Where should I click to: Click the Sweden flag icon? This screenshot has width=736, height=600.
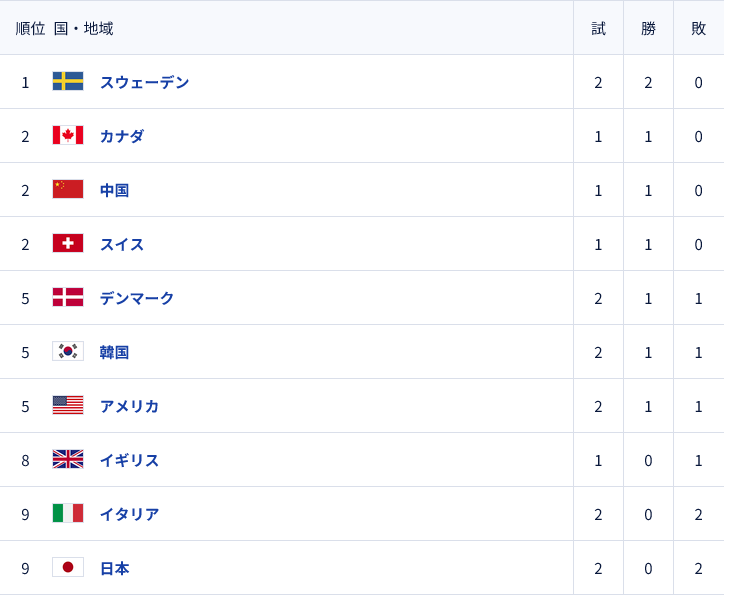click(68, 81)
